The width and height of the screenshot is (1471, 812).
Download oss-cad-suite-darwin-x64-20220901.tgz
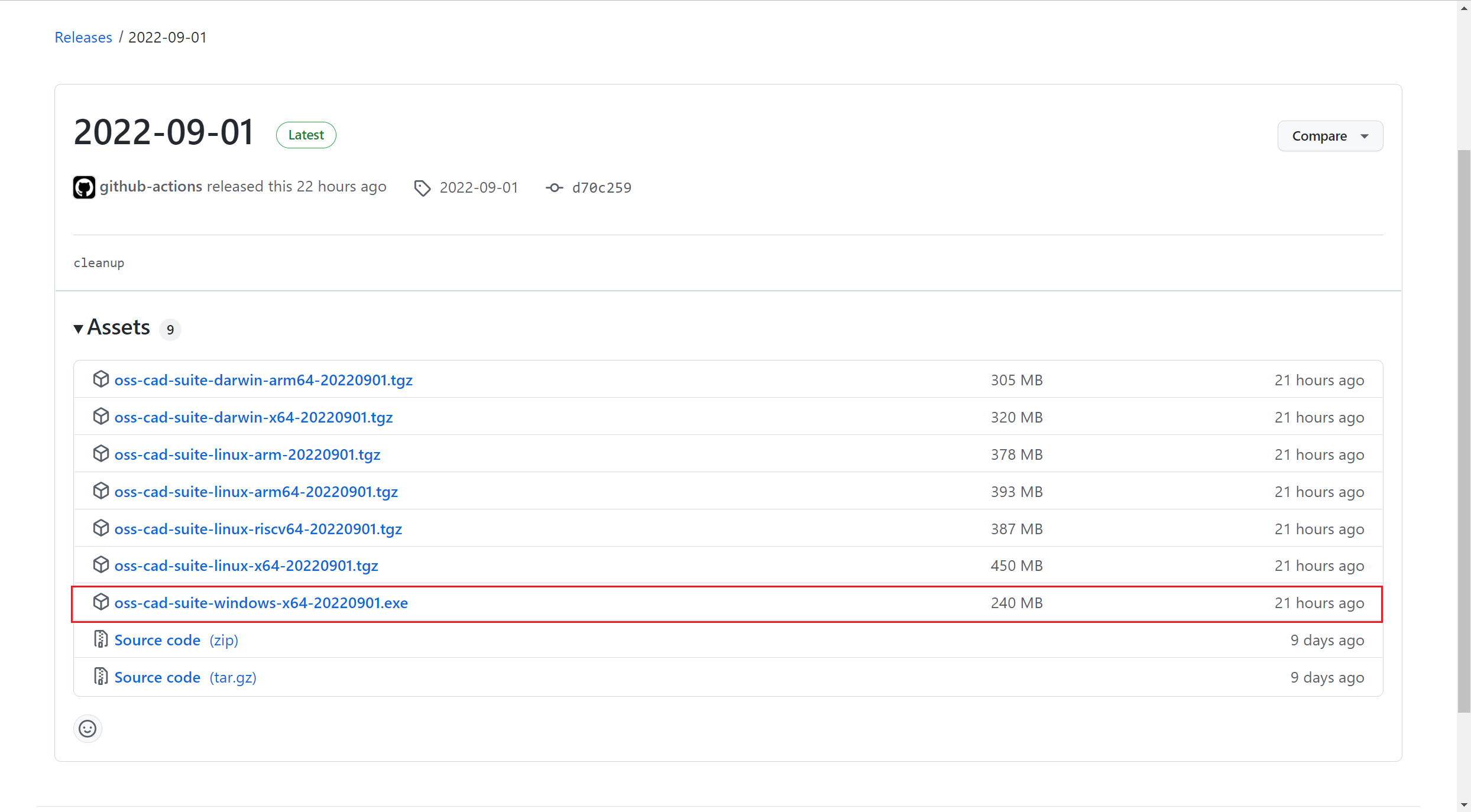coord(254,417)
